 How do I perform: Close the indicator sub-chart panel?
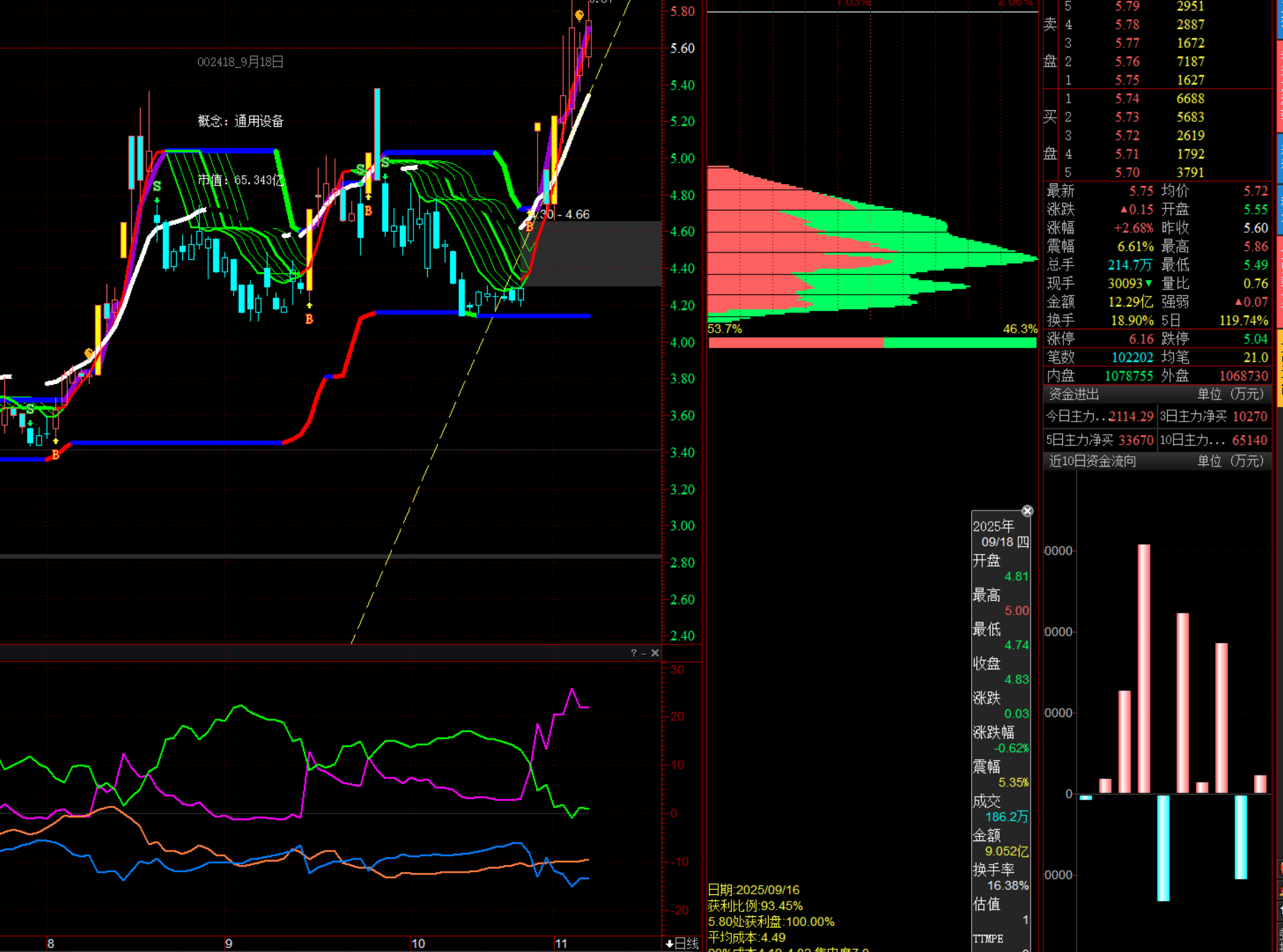click(655, 653)
